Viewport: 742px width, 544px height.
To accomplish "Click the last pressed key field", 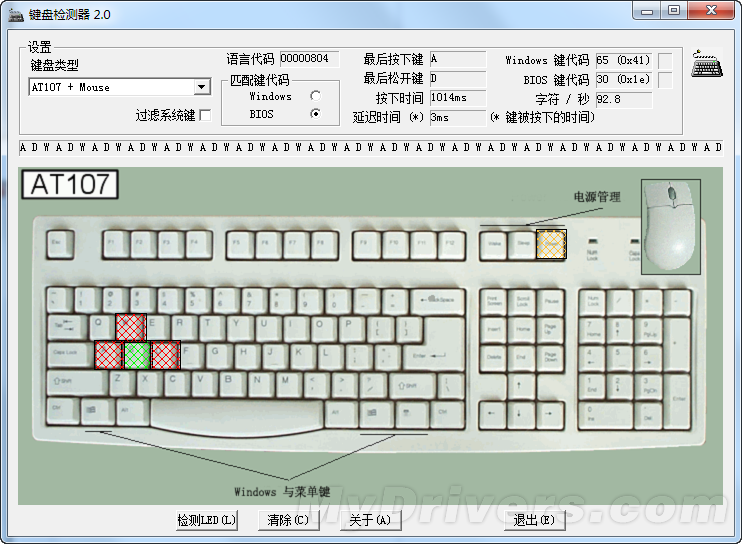I will coord(458,59).
